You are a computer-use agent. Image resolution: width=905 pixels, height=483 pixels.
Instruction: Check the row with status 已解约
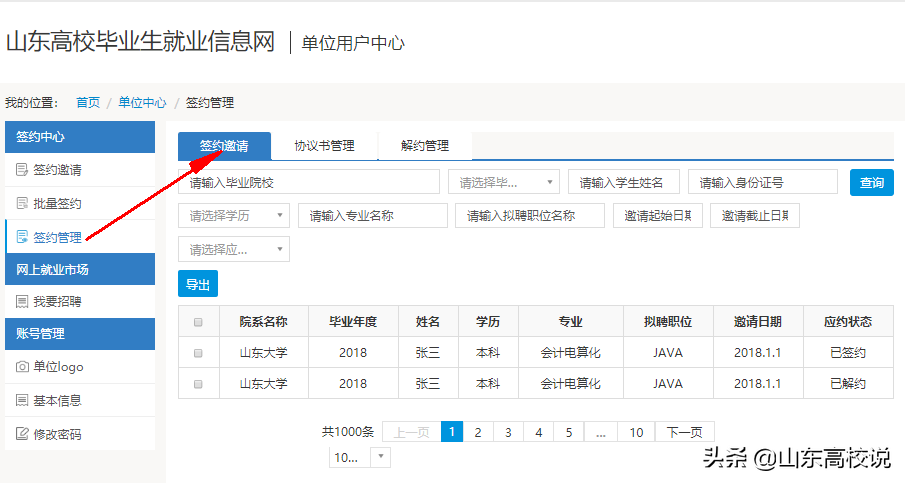tap(199, 384)
